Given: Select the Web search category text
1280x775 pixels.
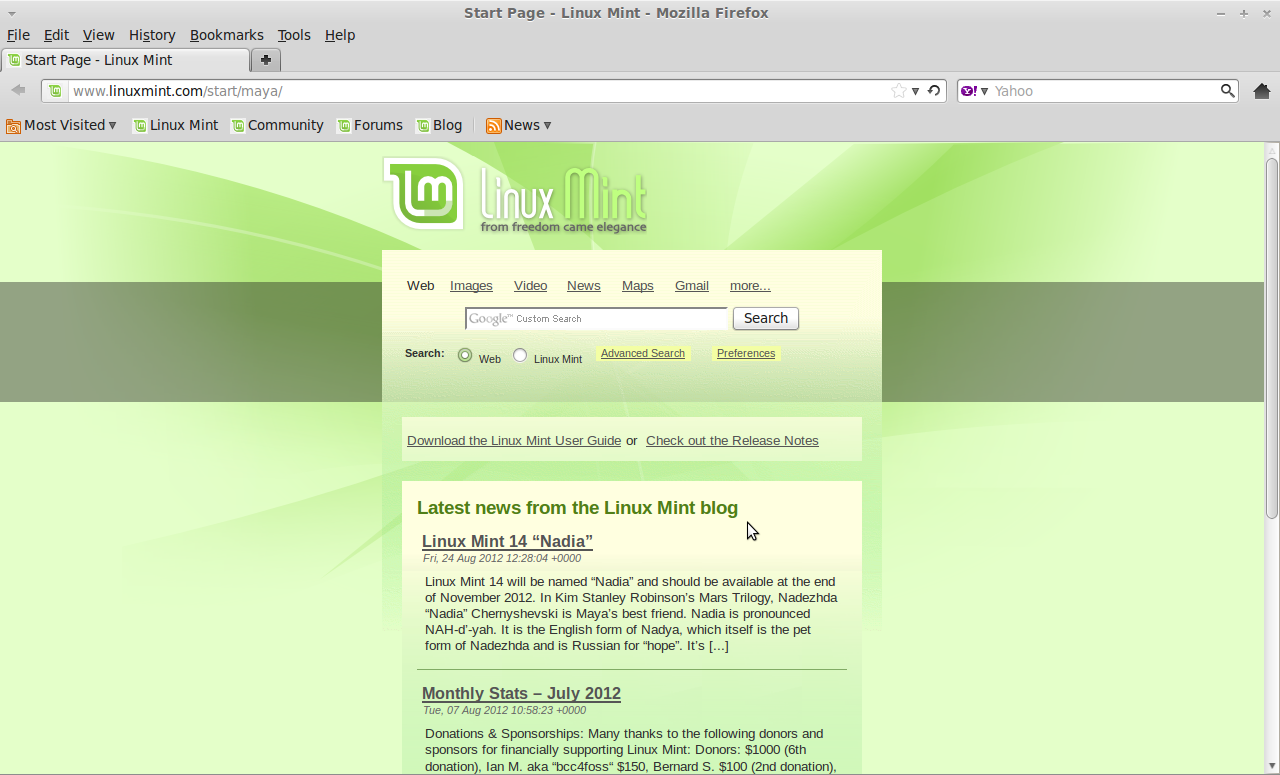Looking at the screenshot, I should pos(420,286).
